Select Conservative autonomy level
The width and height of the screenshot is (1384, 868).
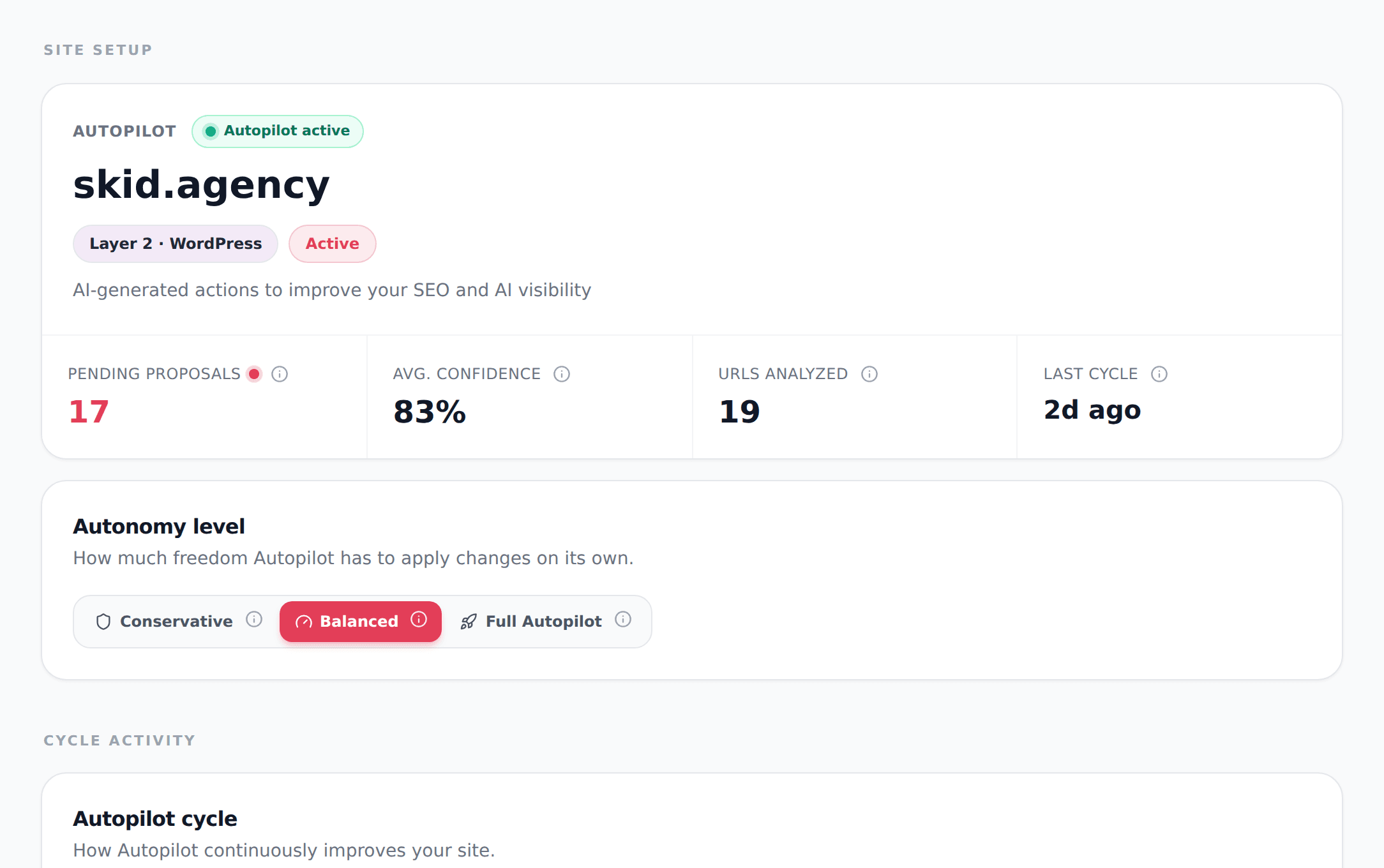pos(177,622)
